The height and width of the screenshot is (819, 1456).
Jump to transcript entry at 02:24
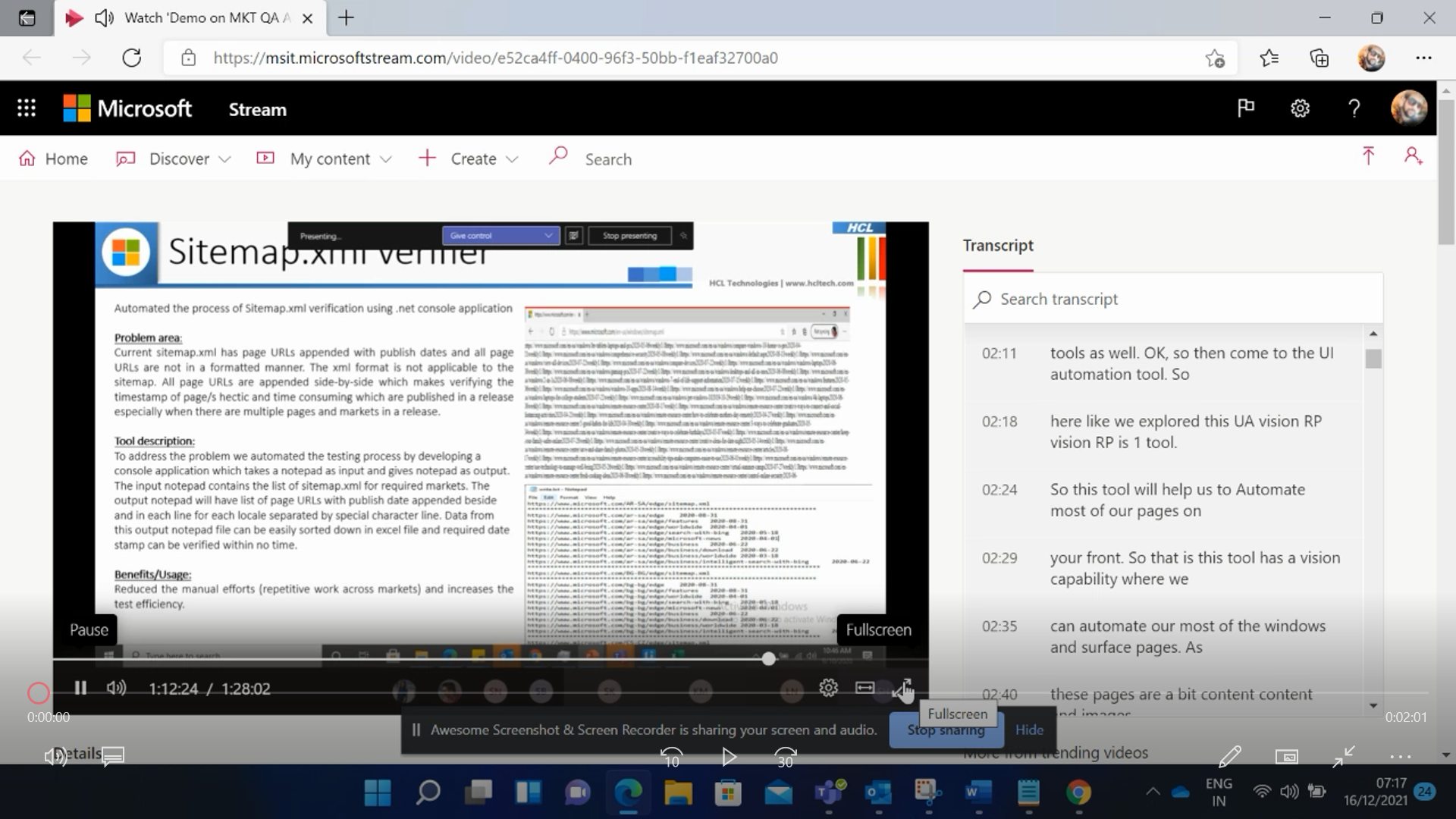(x=1164, y=500)
